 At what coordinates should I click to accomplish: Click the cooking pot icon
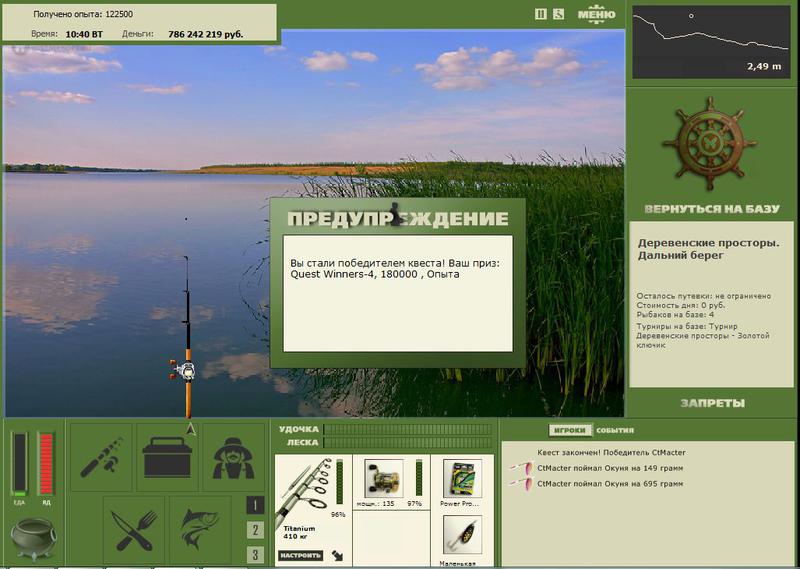coord(33,538)
